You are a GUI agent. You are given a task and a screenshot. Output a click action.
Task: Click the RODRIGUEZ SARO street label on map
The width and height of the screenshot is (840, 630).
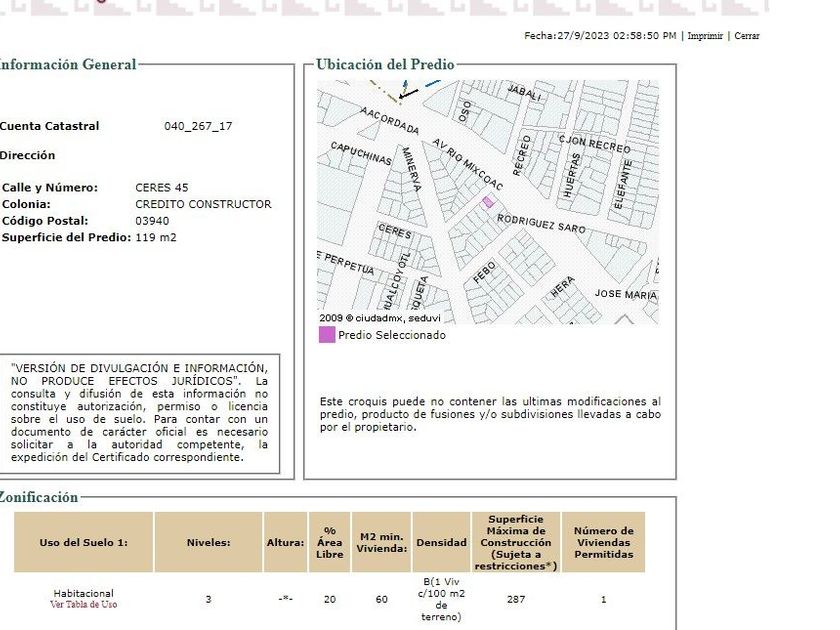click(541, 222)
